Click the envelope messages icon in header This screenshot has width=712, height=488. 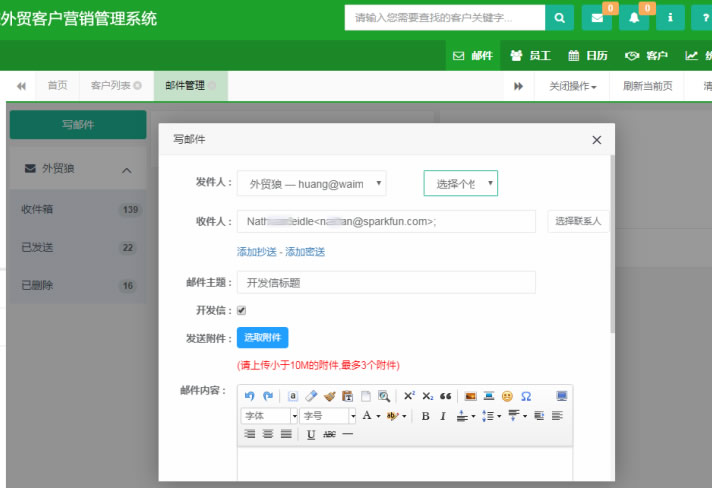pos(596,18)
